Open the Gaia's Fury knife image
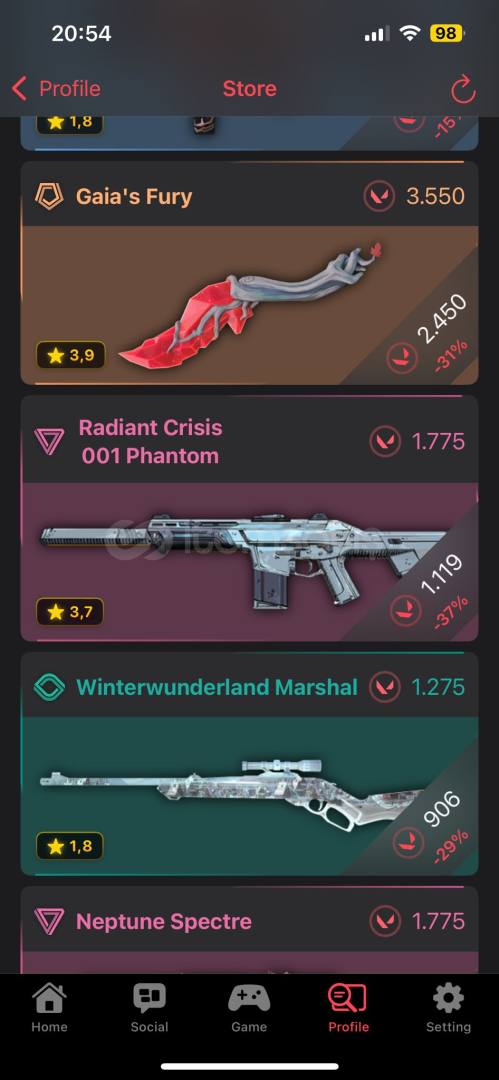The width and height of the screenshot is (499, 1080). point(251,304)
